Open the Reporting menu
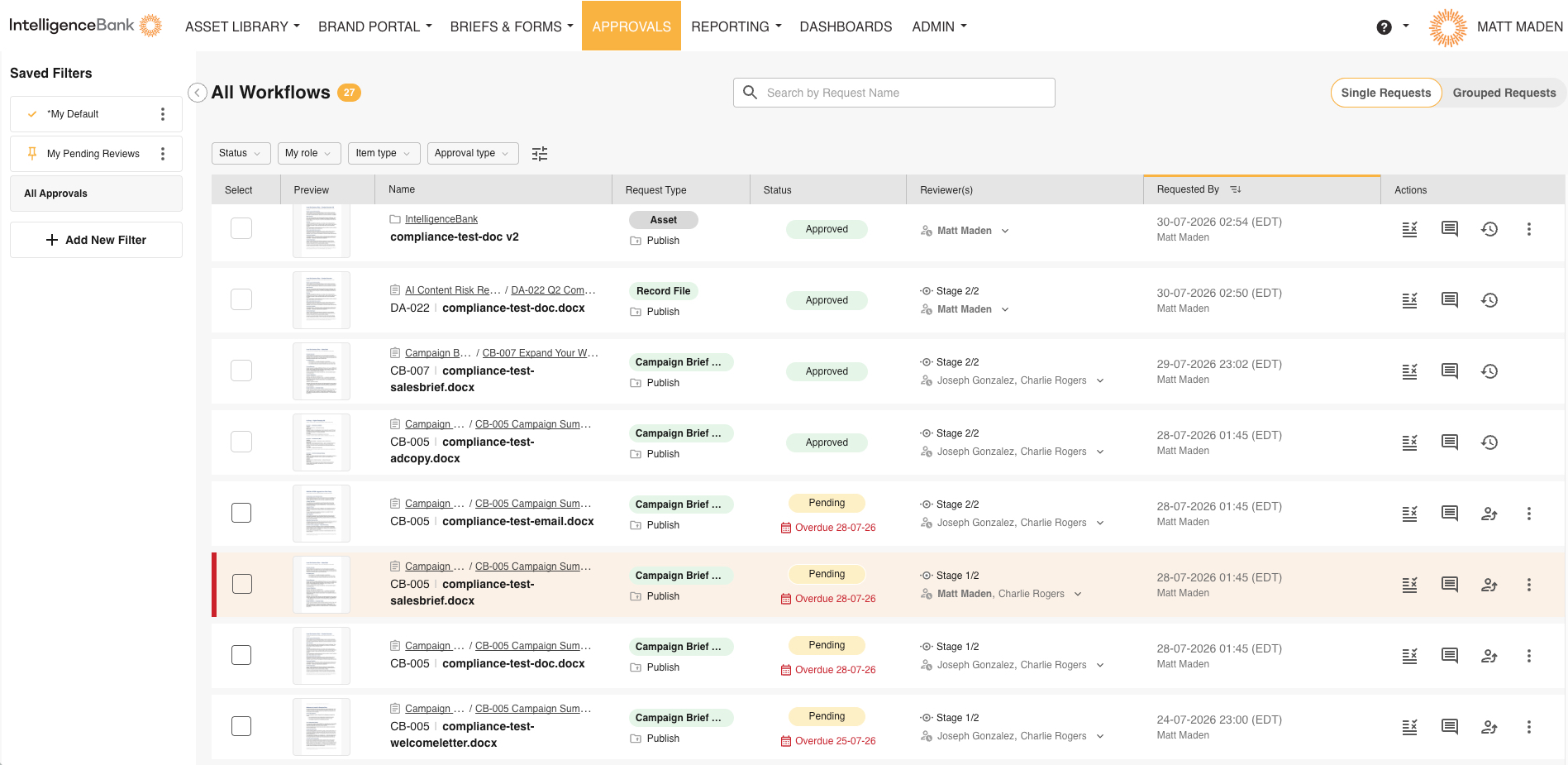This screenshot has height=765, width=1568. point(736,26)
